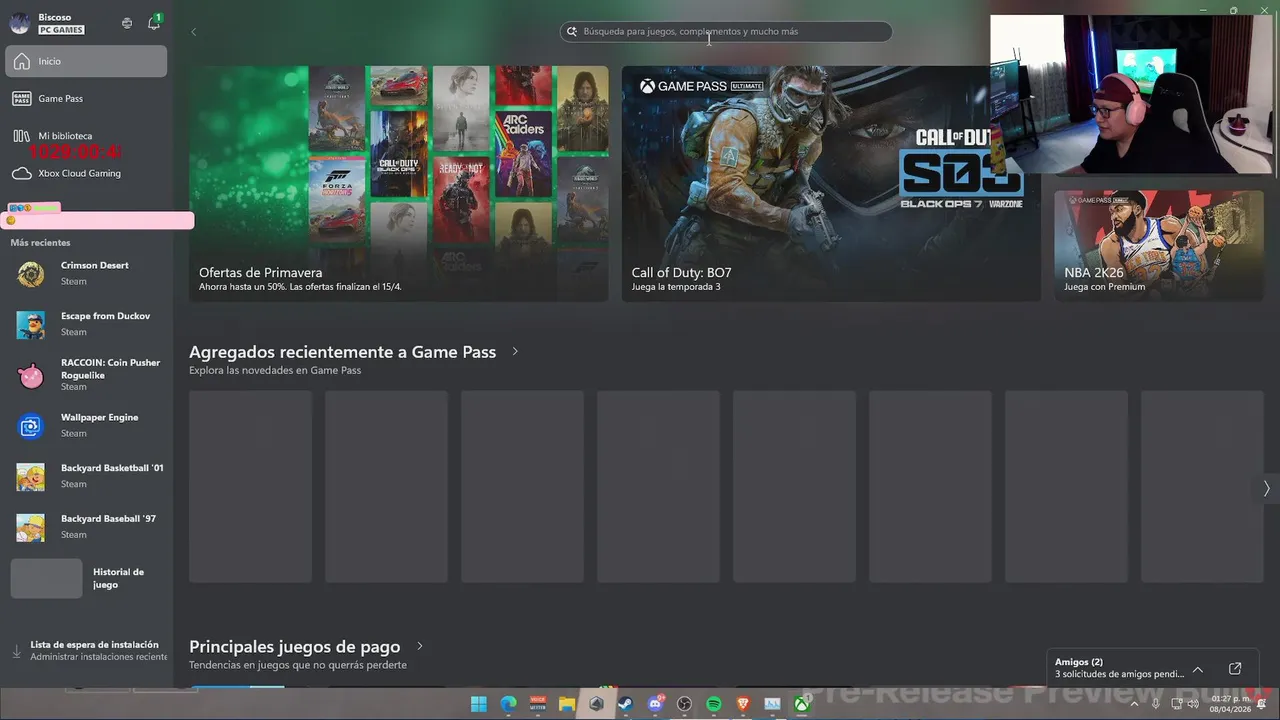Screen dimensions: 1280x720
Task: Open Spotify from the taskbar
Action: pyautogui.click(x=714, y=704)
